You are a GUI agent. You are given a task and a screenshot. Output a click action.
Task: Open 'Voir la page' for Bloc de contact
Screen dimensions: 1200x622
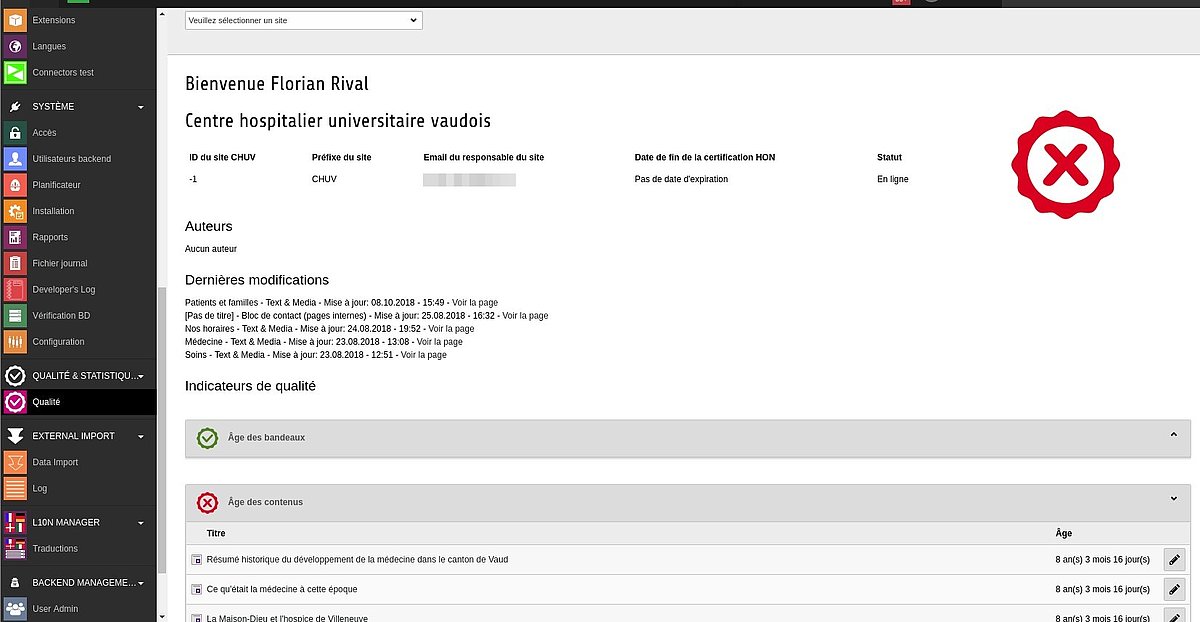525,315
